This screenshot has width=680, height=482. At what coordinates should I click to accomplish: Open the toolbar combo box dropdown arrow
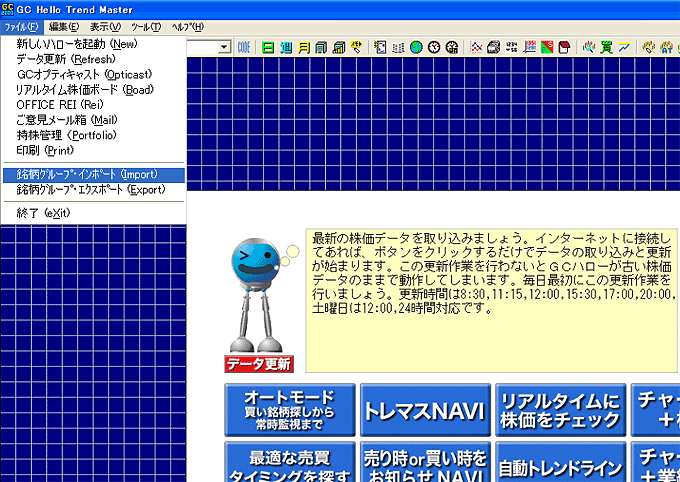(x=224, y=47)
